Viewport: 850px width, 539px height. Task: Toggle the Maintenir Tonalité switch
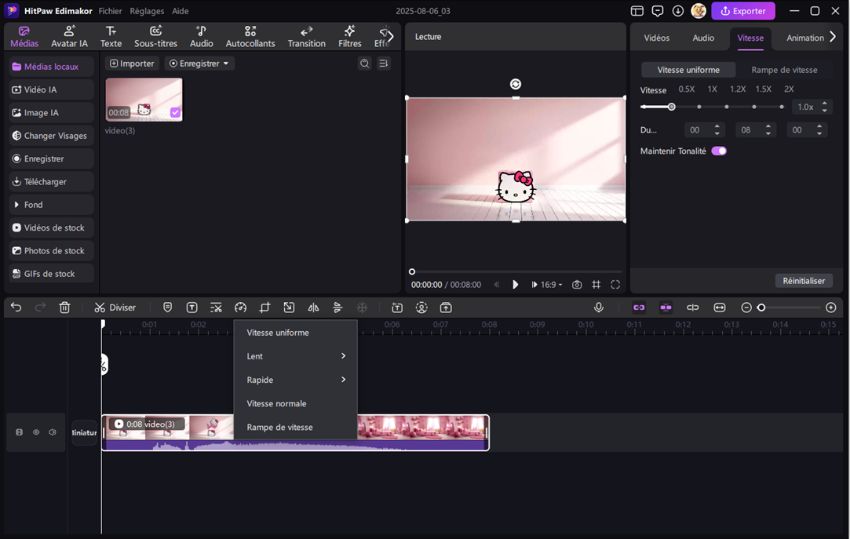[719, 151]
